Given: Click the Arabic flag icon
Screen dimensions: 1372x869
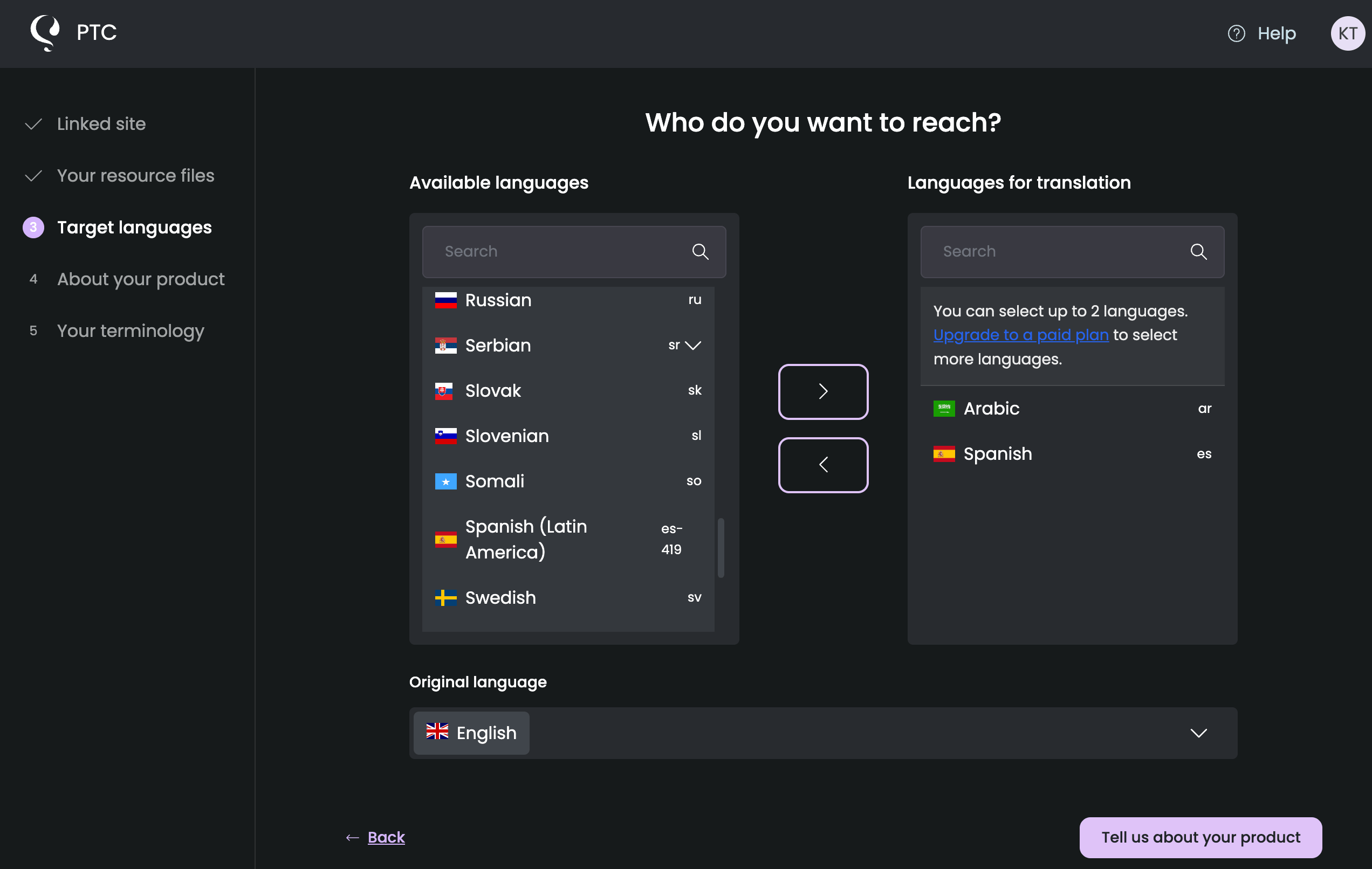Looking at the screenshot, I should click(944, 408).
